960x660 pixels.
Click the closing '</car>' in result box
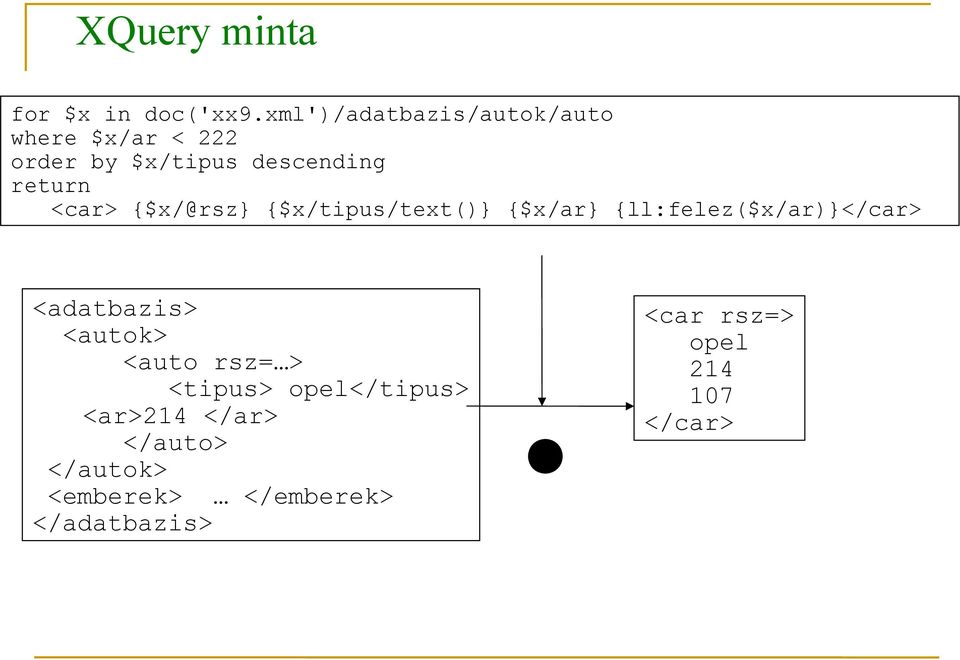(689, 423)
